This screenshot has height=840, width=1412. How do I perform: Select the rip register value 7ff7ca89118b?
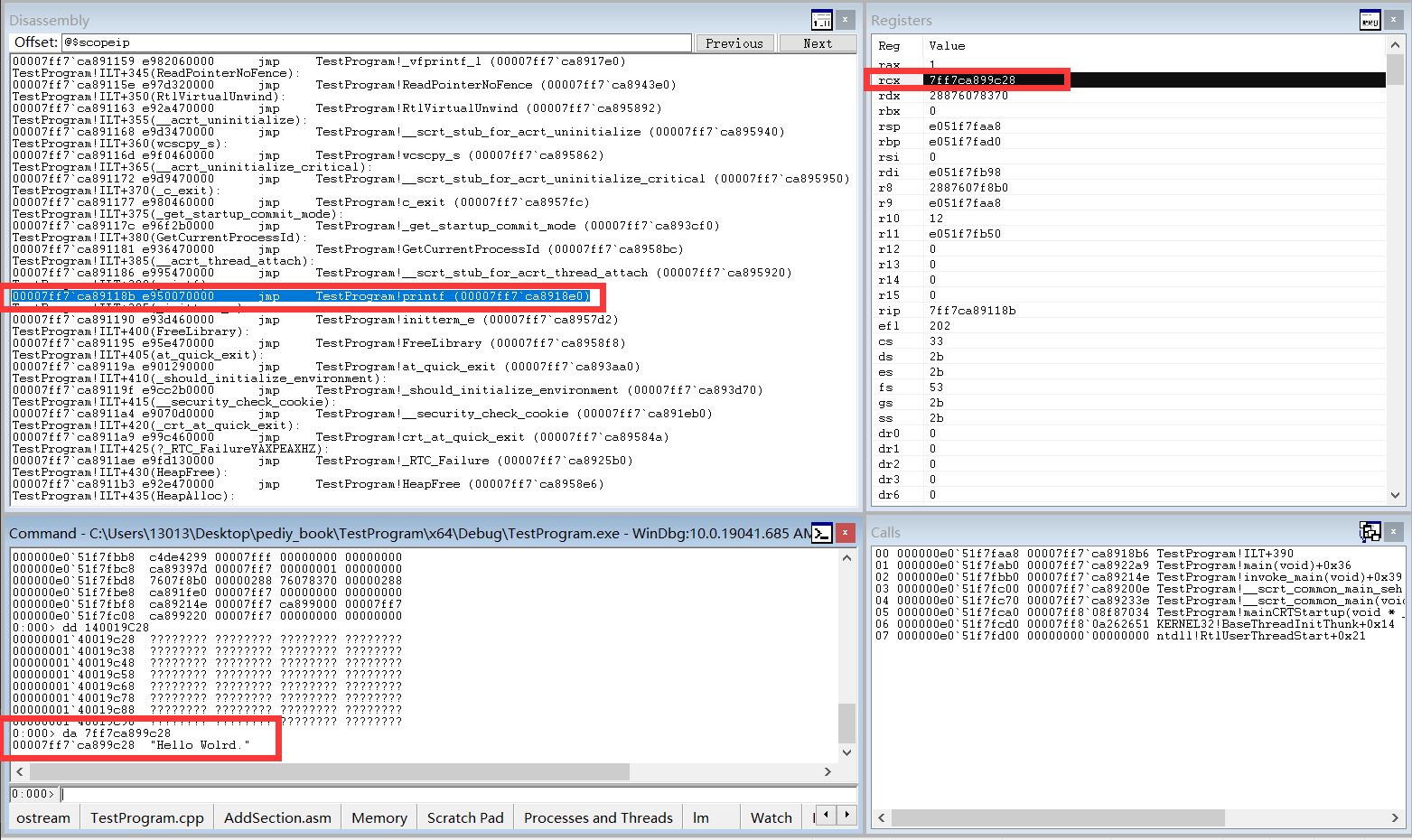(972, 311)
